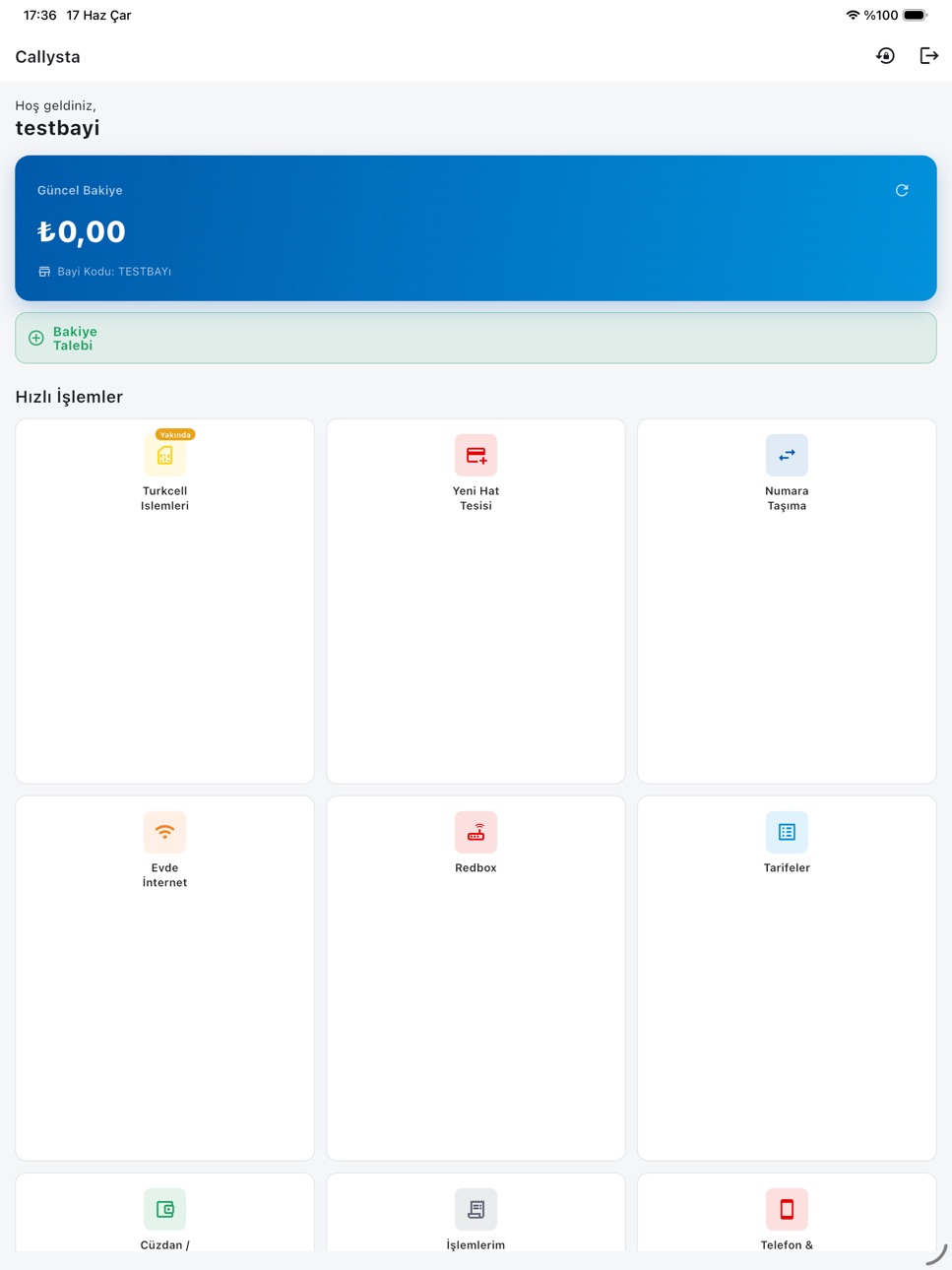This screenshot has width=952, height=1270.
Task: Click the Callysta app title
Action: [47, 56]
